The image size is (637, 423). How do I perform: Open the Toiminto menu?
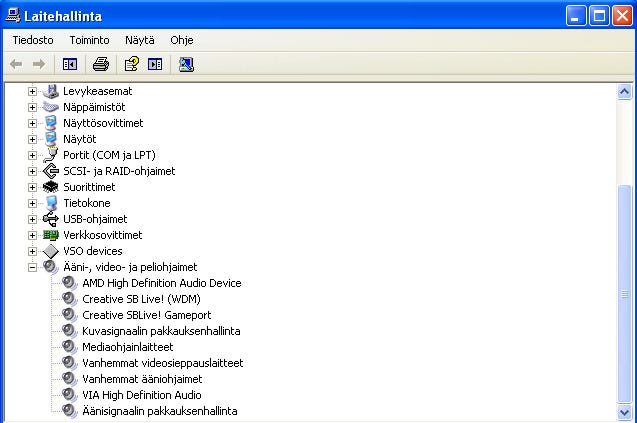[x=89, y=40]
